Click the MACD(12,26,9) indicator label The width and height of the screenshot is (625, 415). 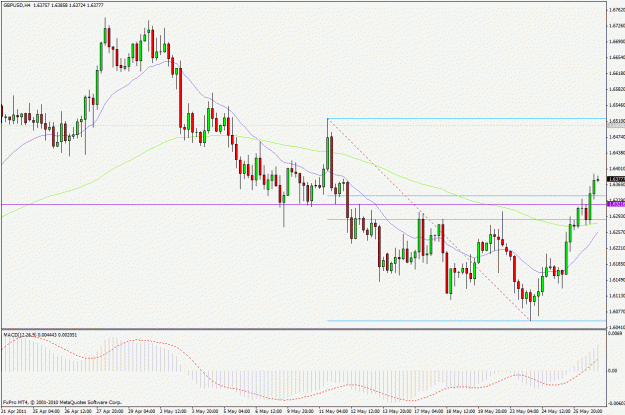pos(20,335)
